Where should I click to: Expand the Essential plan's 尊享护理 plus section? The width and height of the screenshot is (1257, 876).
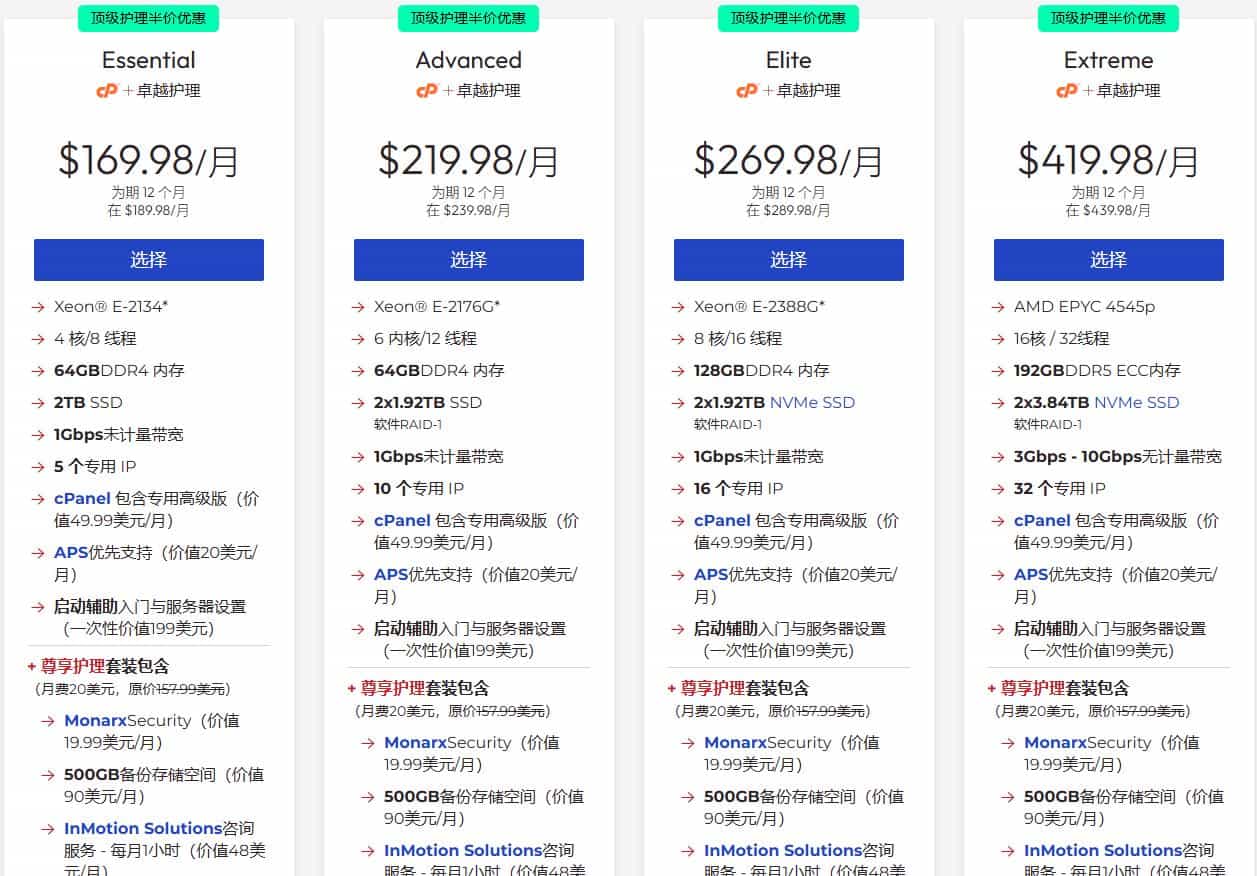[32, 666]
